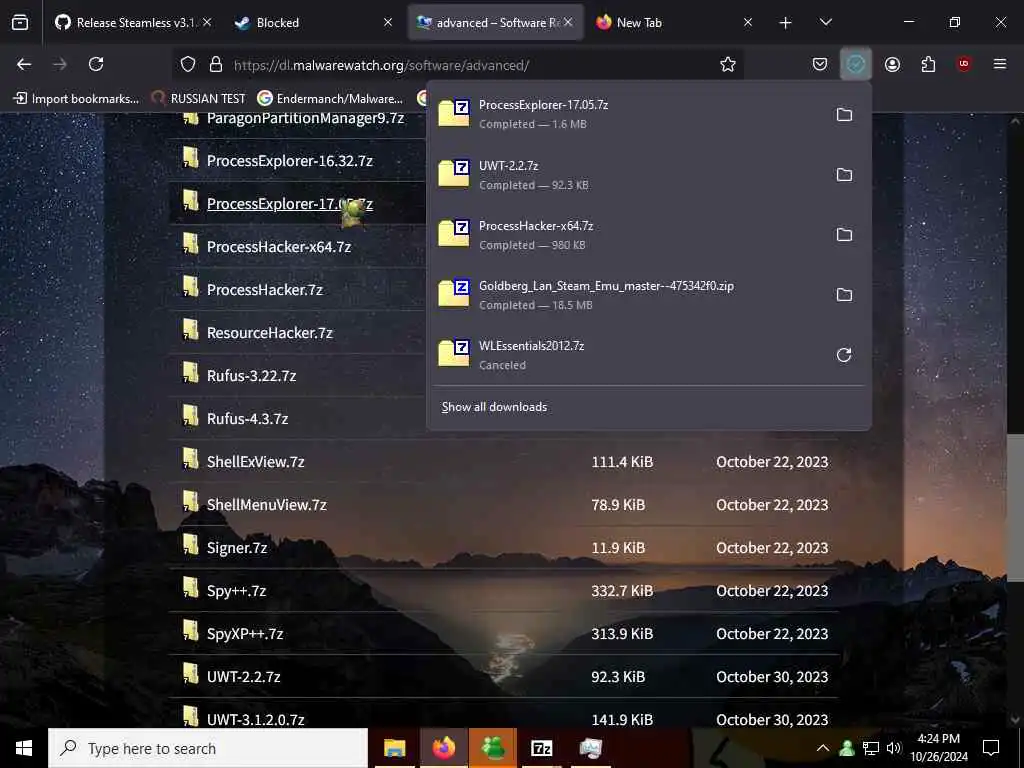Show site security lock info
Screen dimensions: 1024x768
[216, 64]
